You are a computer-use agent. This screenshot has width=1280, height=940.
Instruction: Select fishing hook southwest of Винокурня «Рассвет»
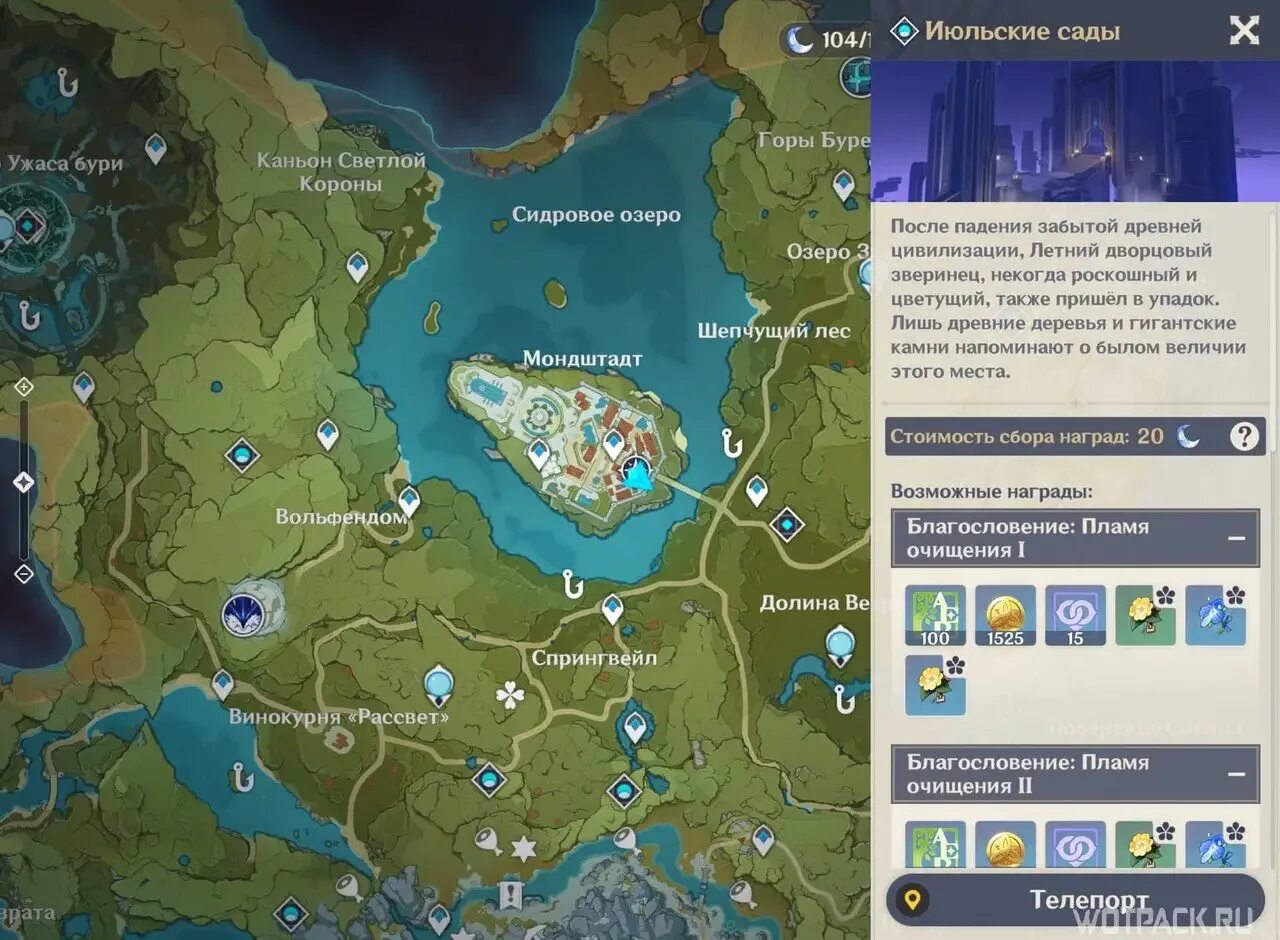[241, 776]
